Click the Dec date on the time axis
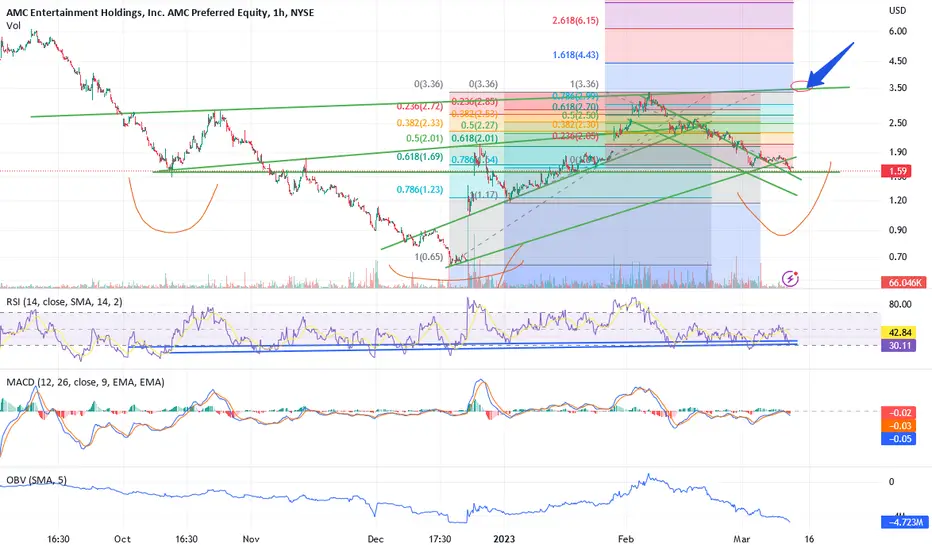Screen dimensions: 932x550 (375, 539)
